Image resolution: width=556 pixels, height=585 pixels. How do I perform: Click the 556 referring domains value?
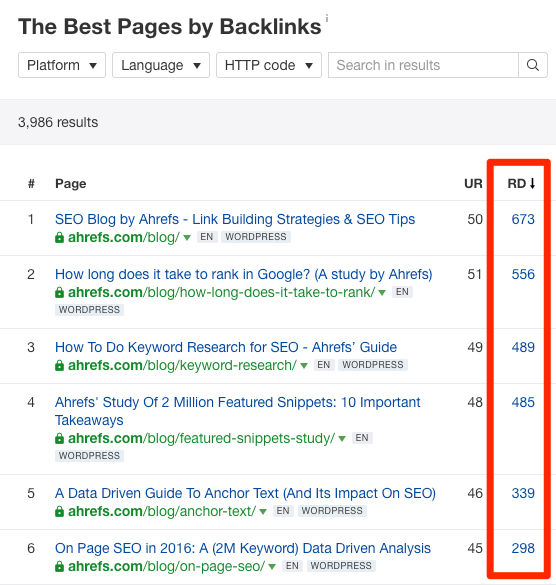pos(523,275)
